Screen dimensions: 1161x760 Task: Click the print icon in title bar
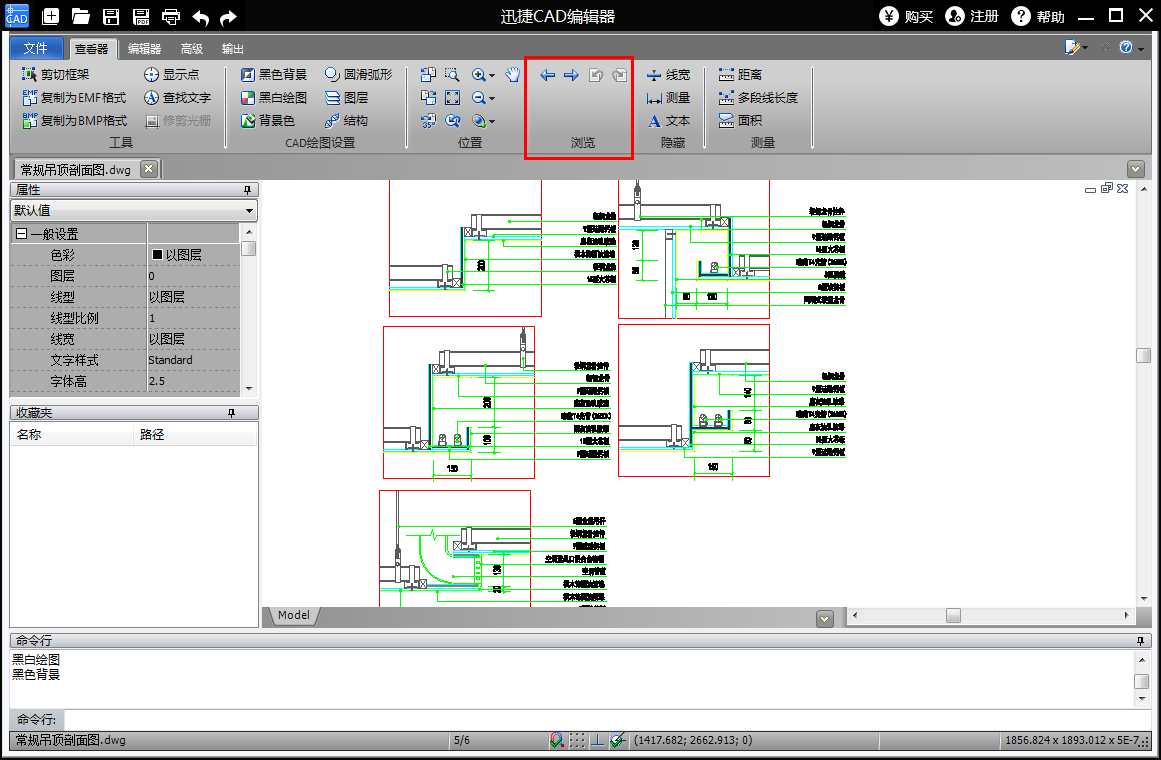(171, 17)
